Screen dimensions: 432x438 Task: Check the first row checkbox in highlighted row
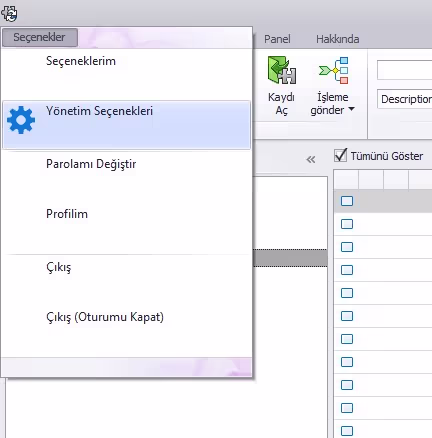[347, 201]
